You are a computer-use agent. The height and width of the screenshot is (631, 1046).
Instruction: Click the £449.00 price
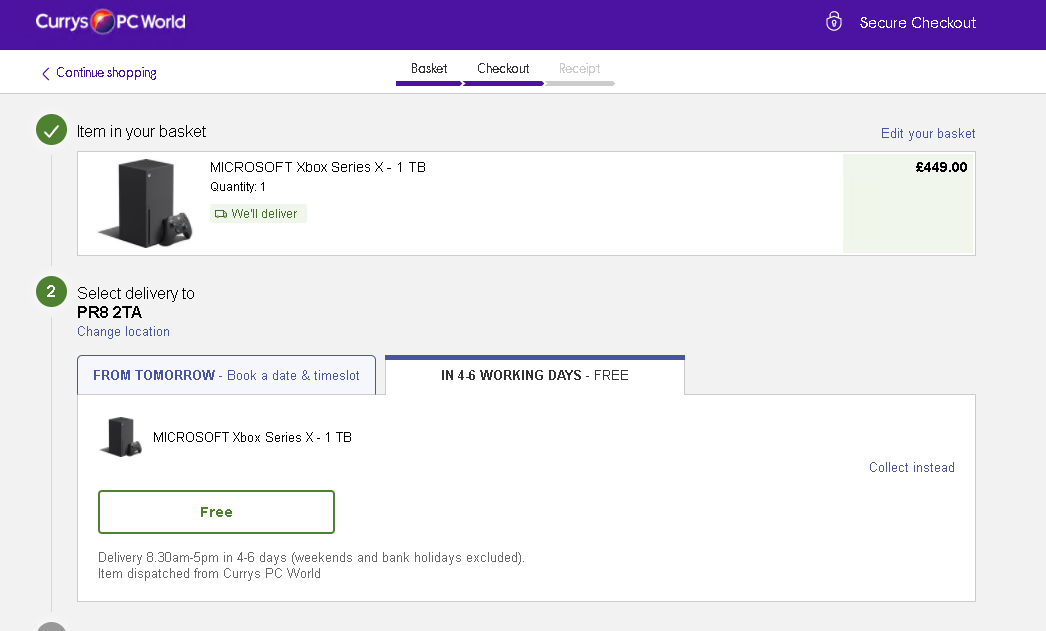point(941,167)
